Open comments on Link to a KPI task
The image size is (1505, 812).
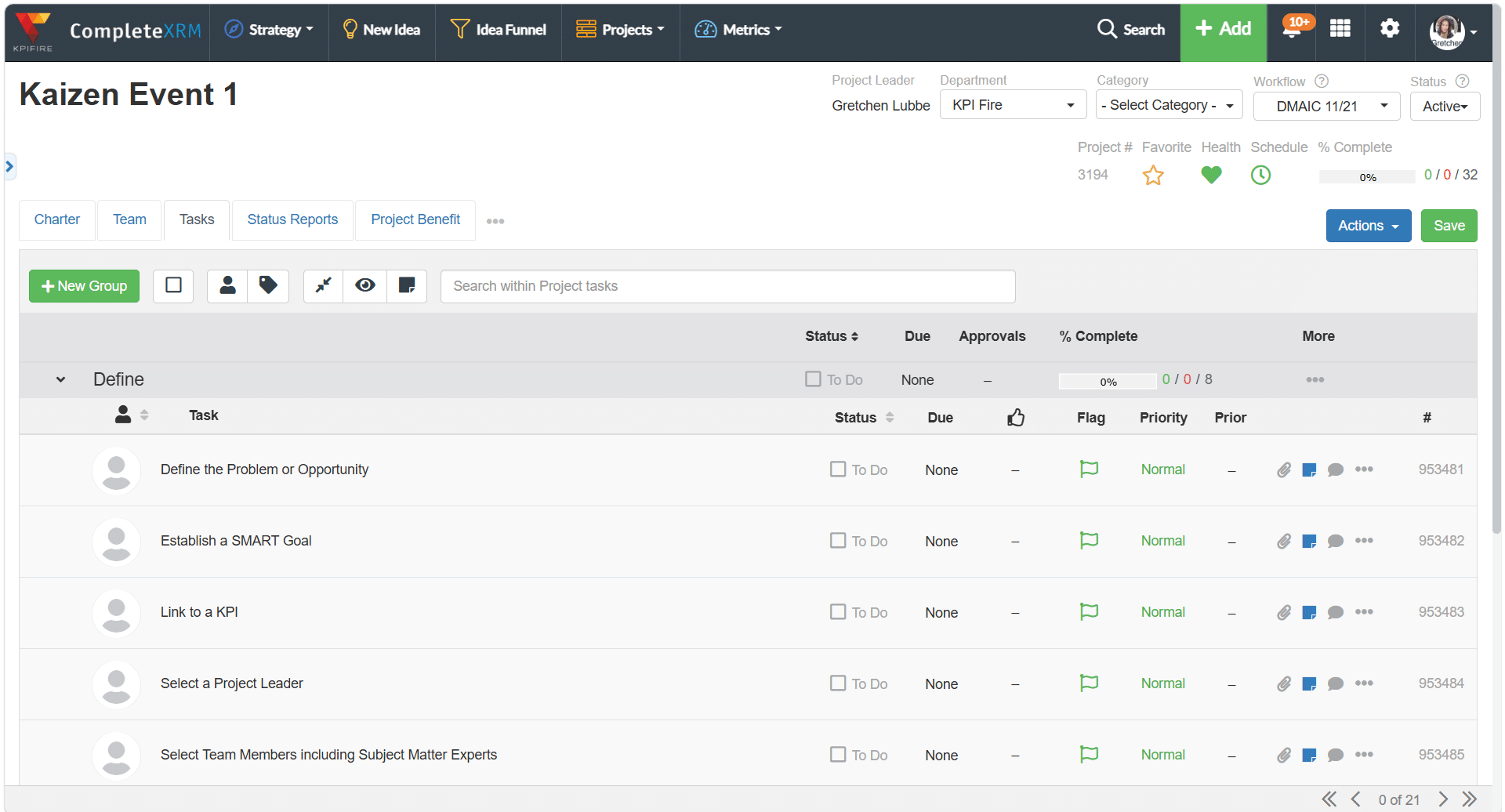(x=1336, y=613)
